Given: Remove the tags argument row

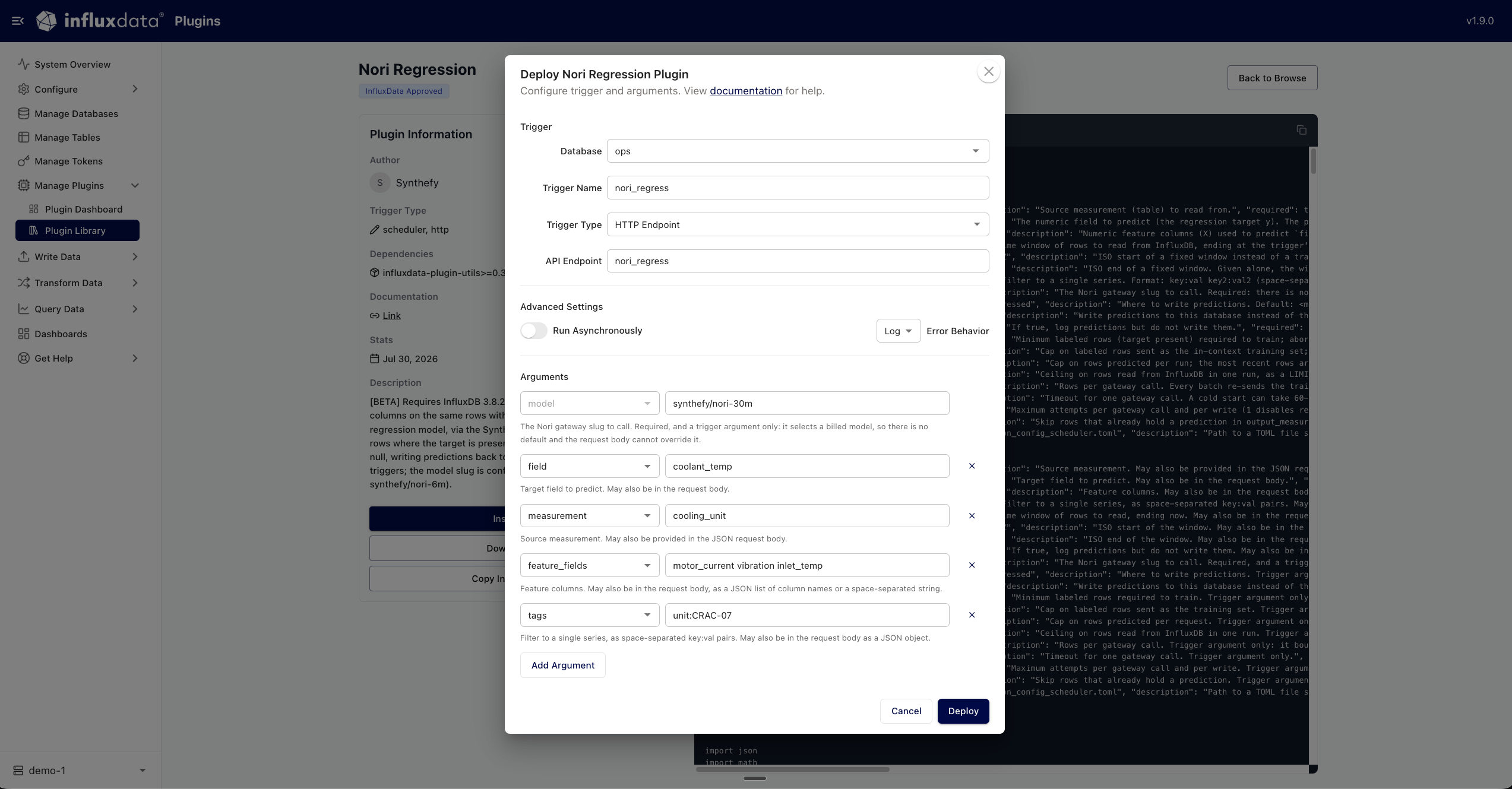Looking at the screenshot, I should pos(972,615).
